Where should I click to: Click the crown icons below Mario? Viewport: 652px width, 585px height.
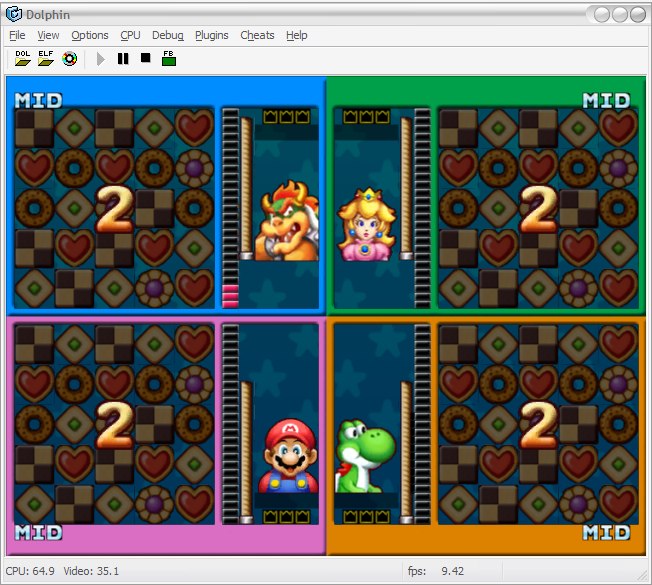(286, 516)
